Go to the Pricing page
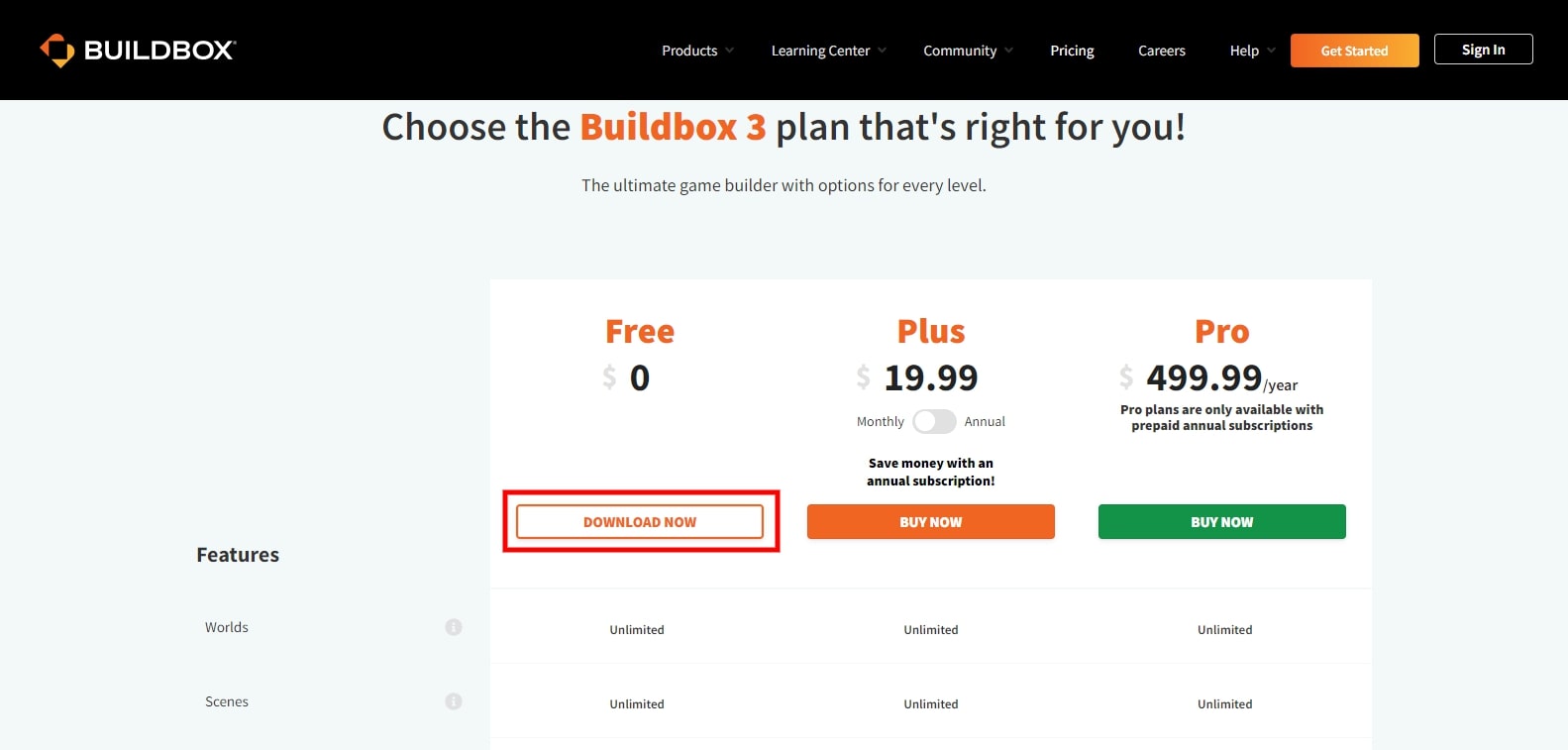Image resolution: width=1568 pixels, height=750 pixels. pyautogui.click(x=1072, y=51)
